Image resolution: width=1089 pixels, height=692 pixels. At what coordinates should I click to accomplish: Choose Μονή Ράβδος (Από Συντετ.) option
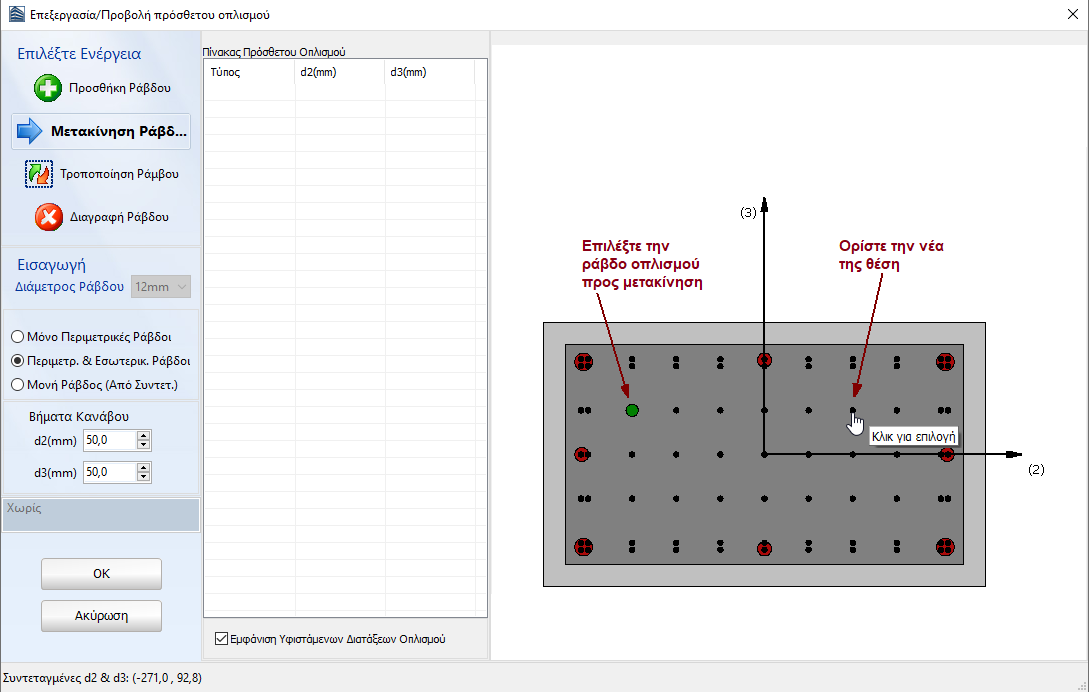[x=17, y=384]
